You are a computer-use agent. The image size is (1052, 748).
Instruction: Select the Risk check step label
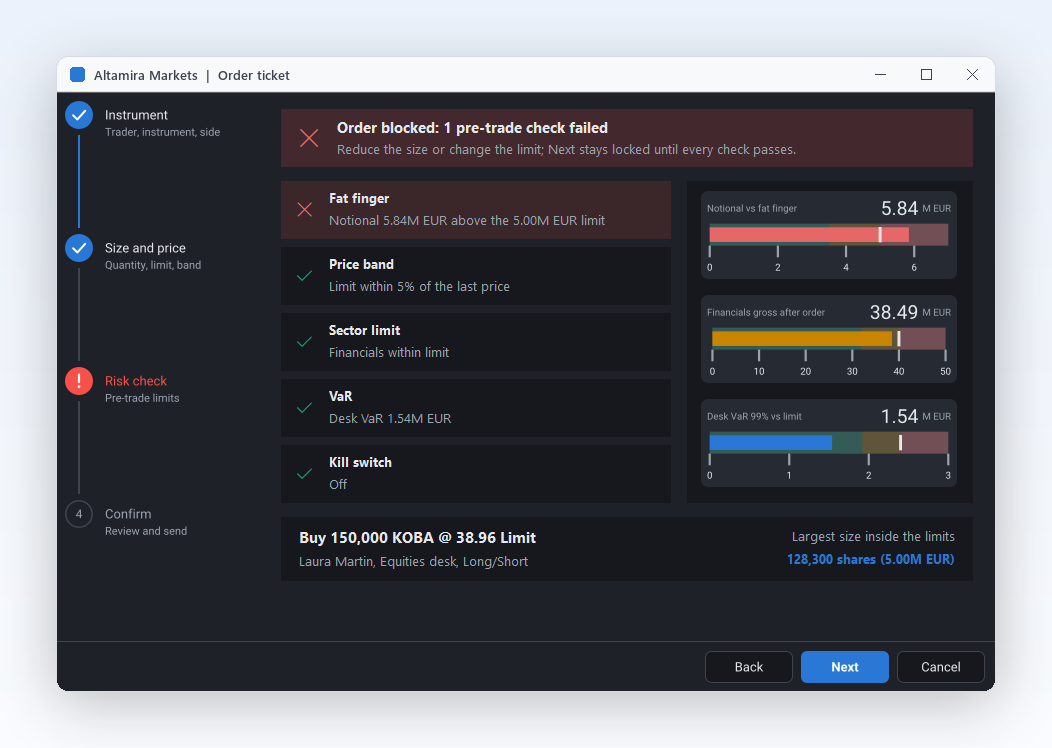[x=136, y=380]
